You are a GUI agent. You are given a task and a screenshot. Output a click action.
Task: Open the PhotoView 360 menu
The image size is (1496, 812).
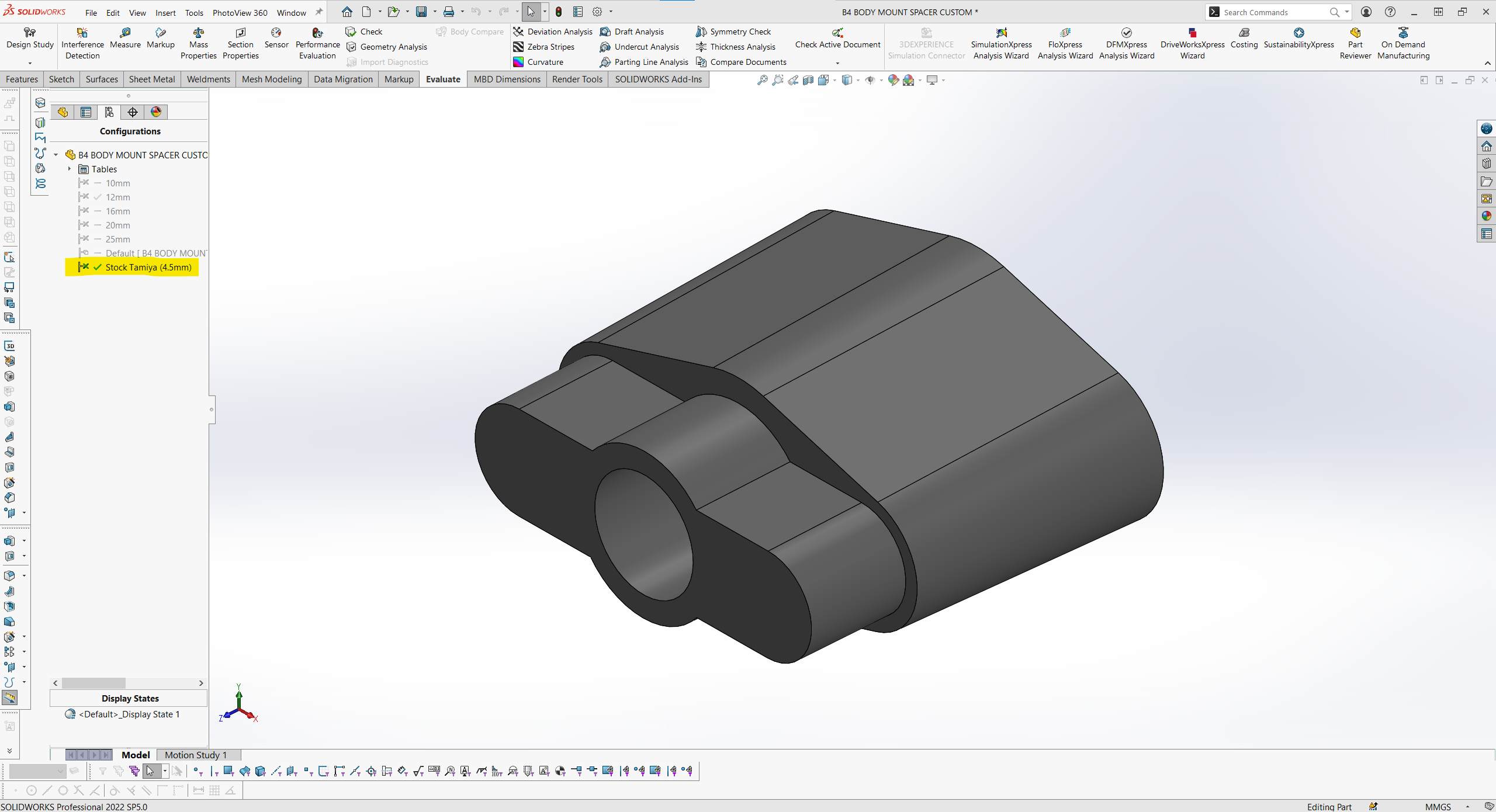coord(240,12)
